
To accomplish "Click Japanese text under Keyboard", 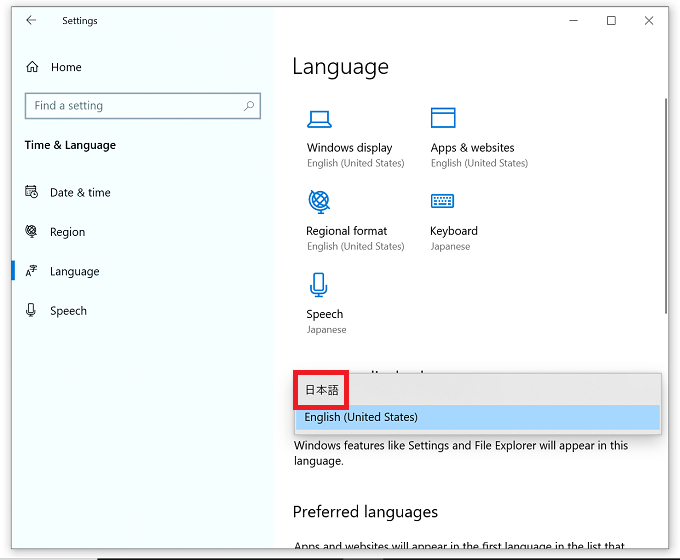I will point(450,246).
